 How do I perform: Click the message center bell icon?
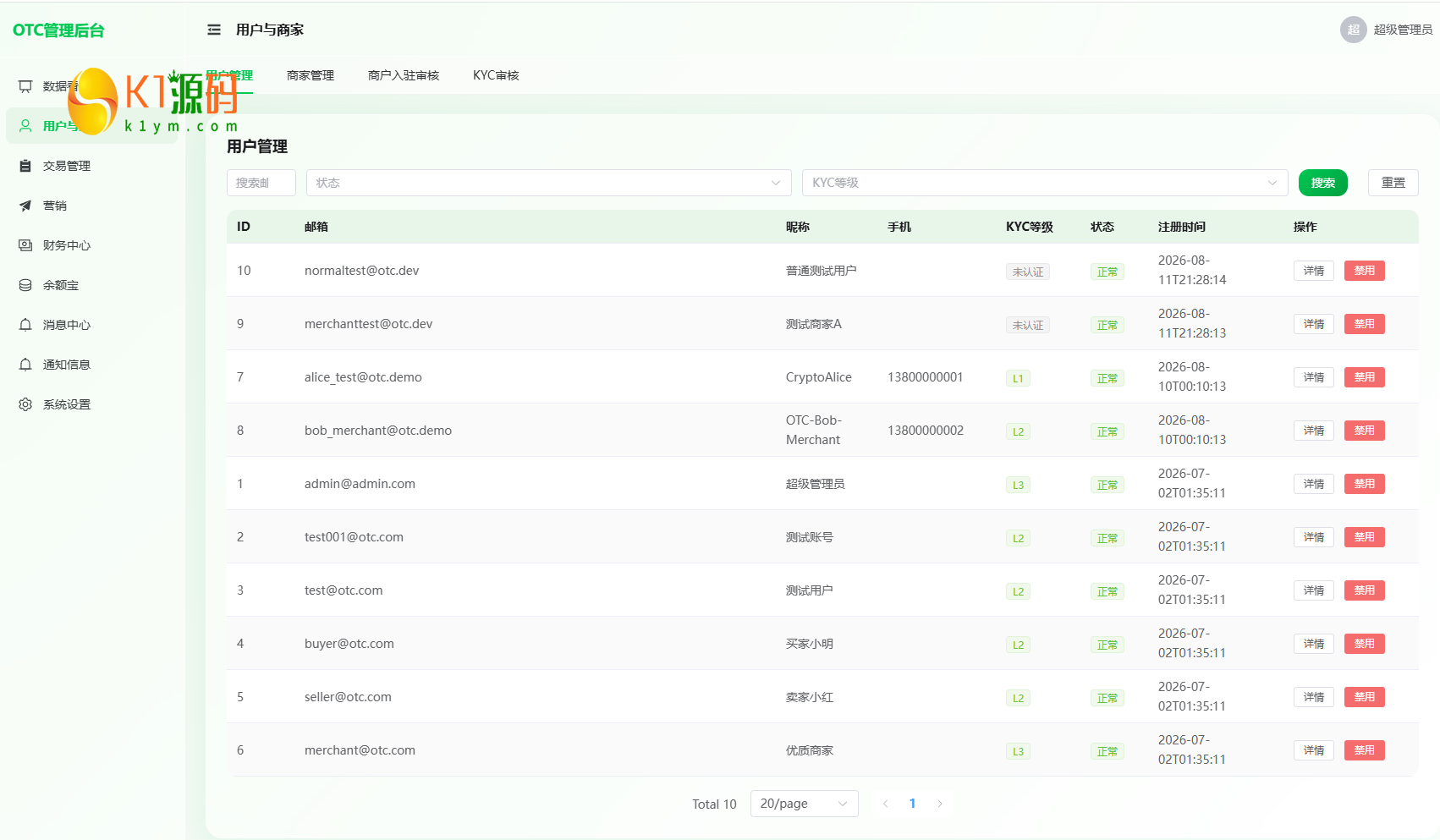pyautogui.click(x=25, y=325)
